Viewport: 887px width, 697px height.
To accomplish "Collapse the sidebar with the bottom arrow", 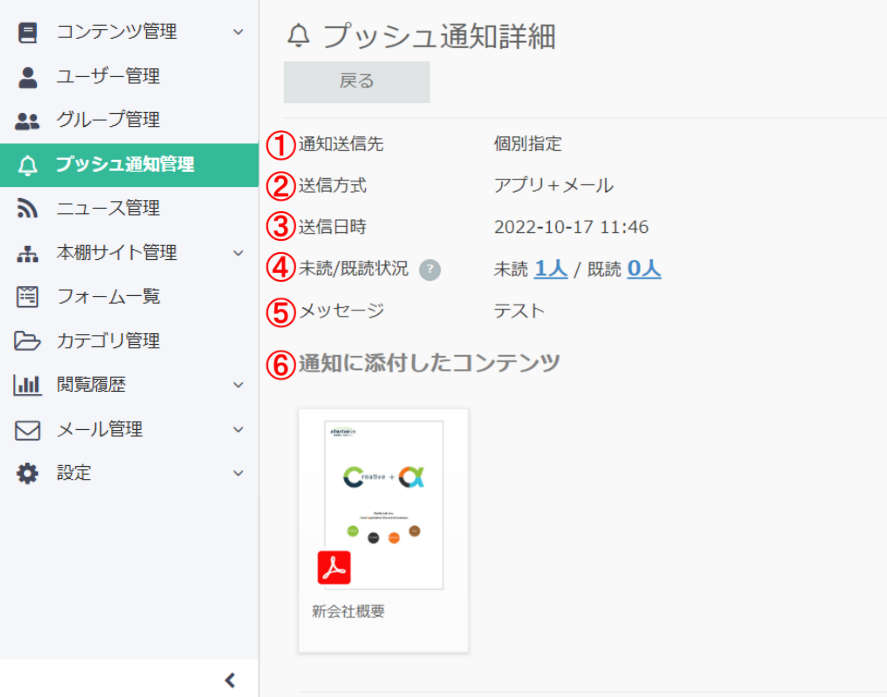I will click(230, 679).
